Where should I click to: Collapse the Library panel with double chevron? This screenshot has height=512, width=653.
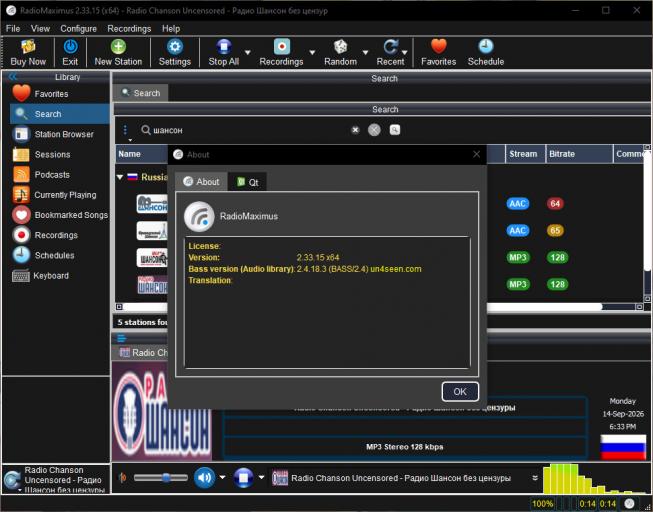tap(13, 77)
